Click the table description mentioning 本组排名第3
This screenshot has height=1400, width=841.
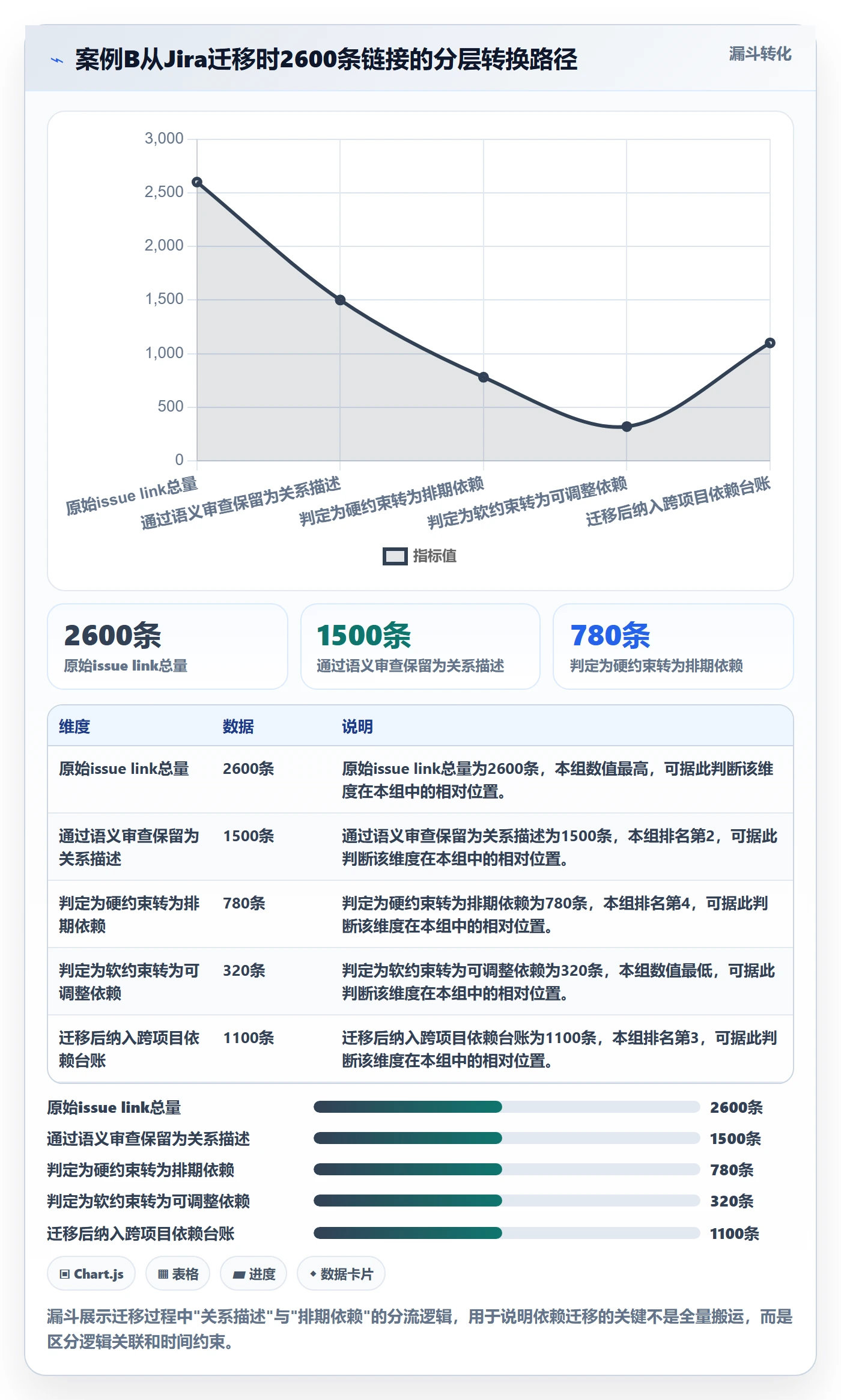pyautogui.click(x=559, y=1049)
